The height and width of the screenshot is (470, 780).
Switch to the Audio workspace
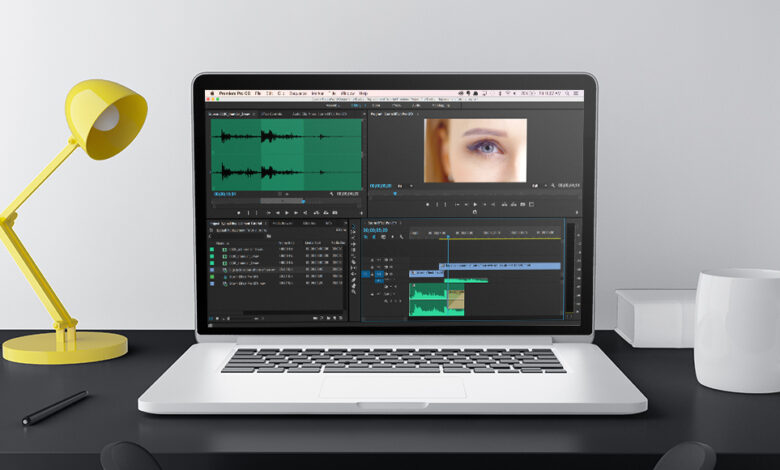tap(416, 105)
